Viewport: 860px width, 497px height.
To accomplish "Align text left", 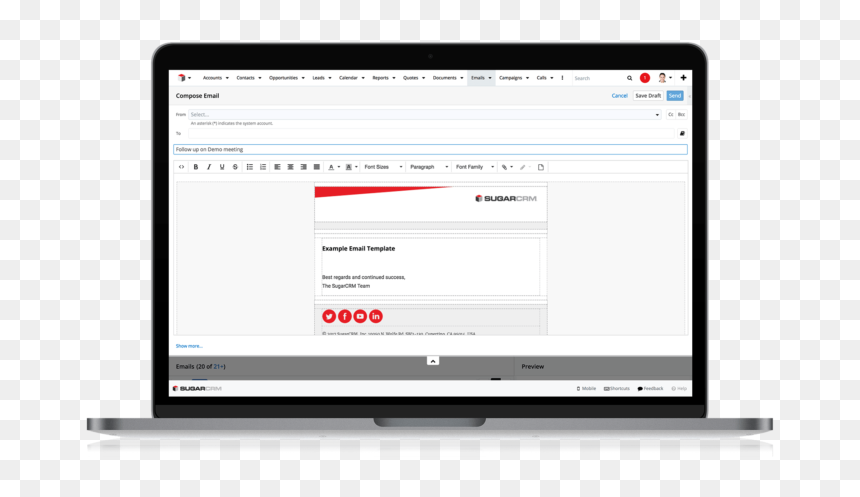I will [278, 167].
